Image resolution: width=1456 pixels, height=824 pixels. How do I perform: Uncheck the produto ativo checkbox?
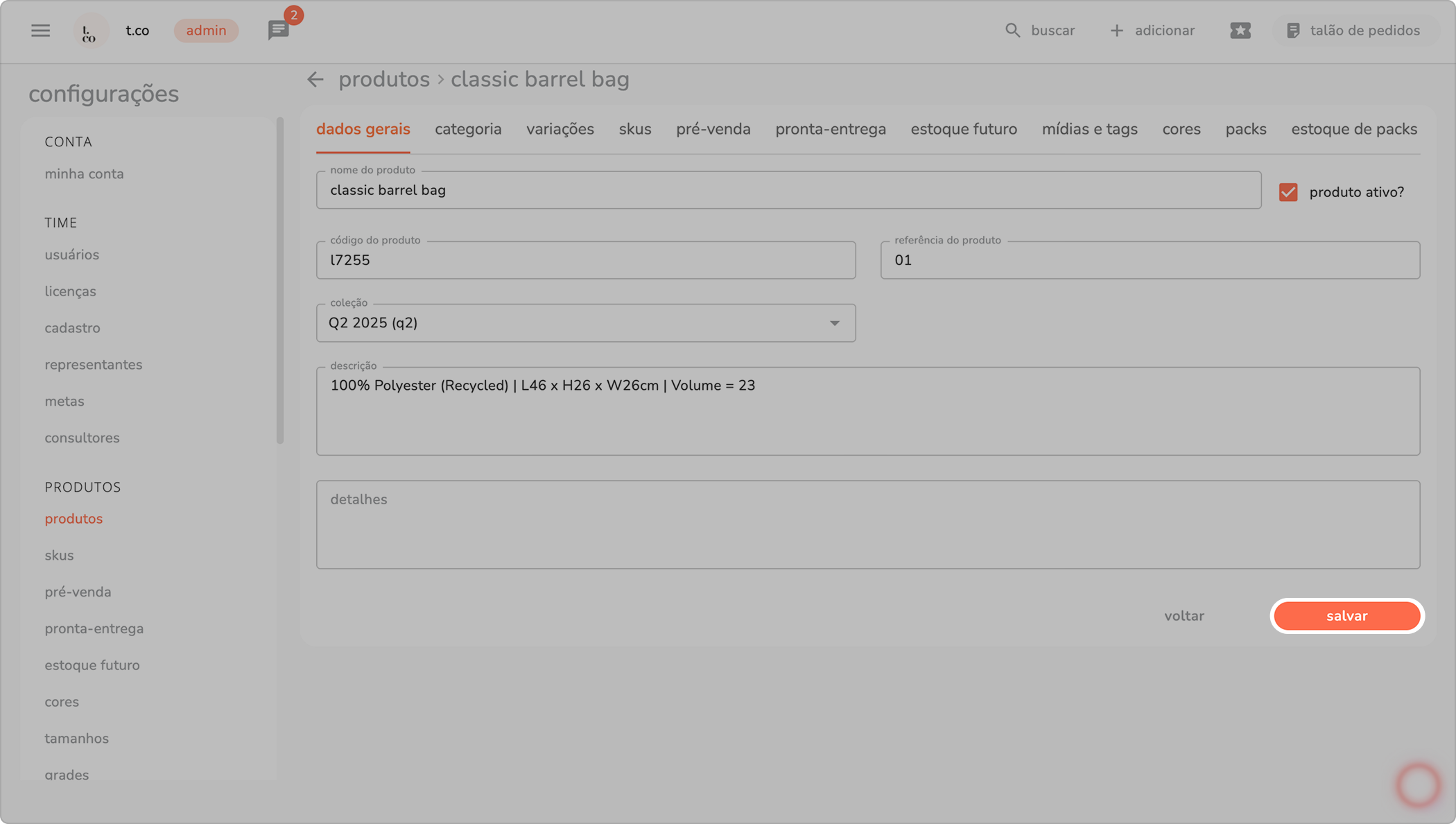1288,192
